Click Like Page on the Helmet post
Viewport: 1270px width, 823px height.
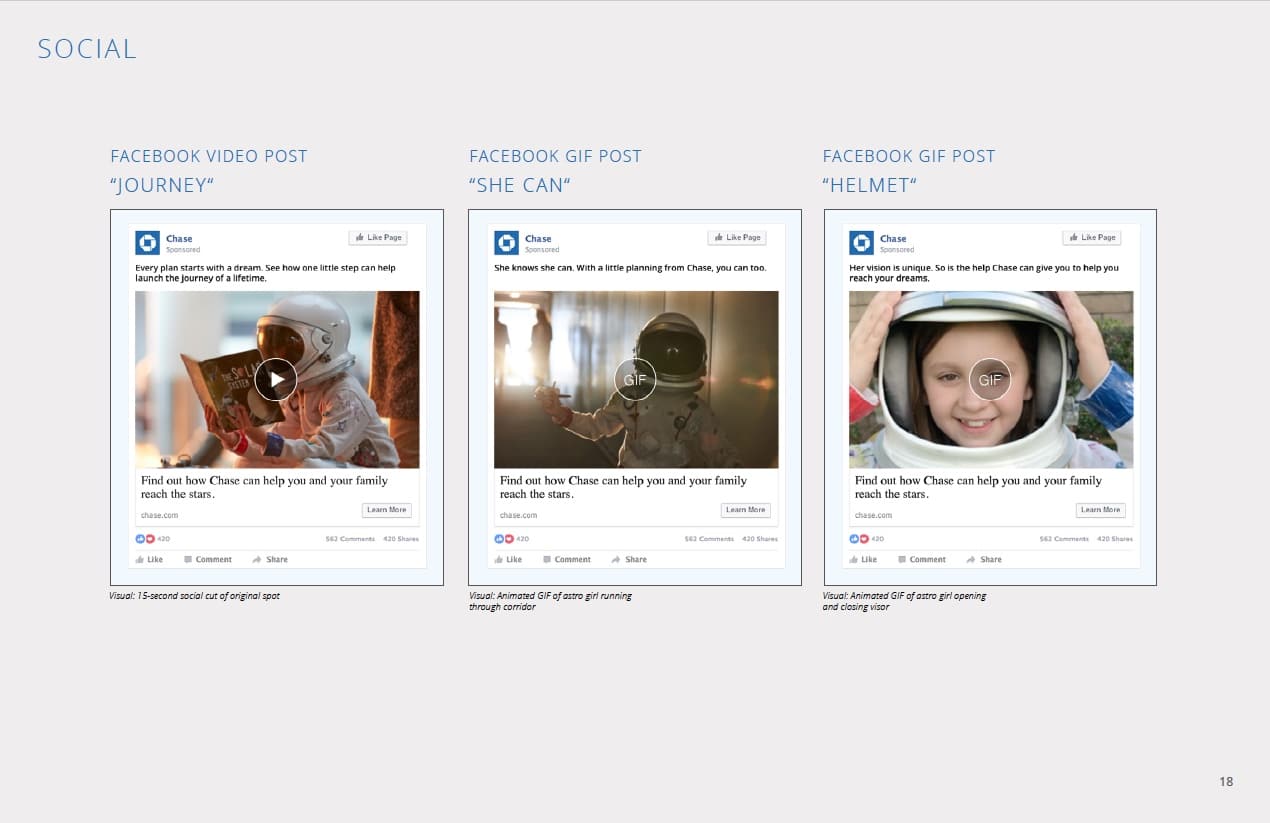pos(1092,238)
